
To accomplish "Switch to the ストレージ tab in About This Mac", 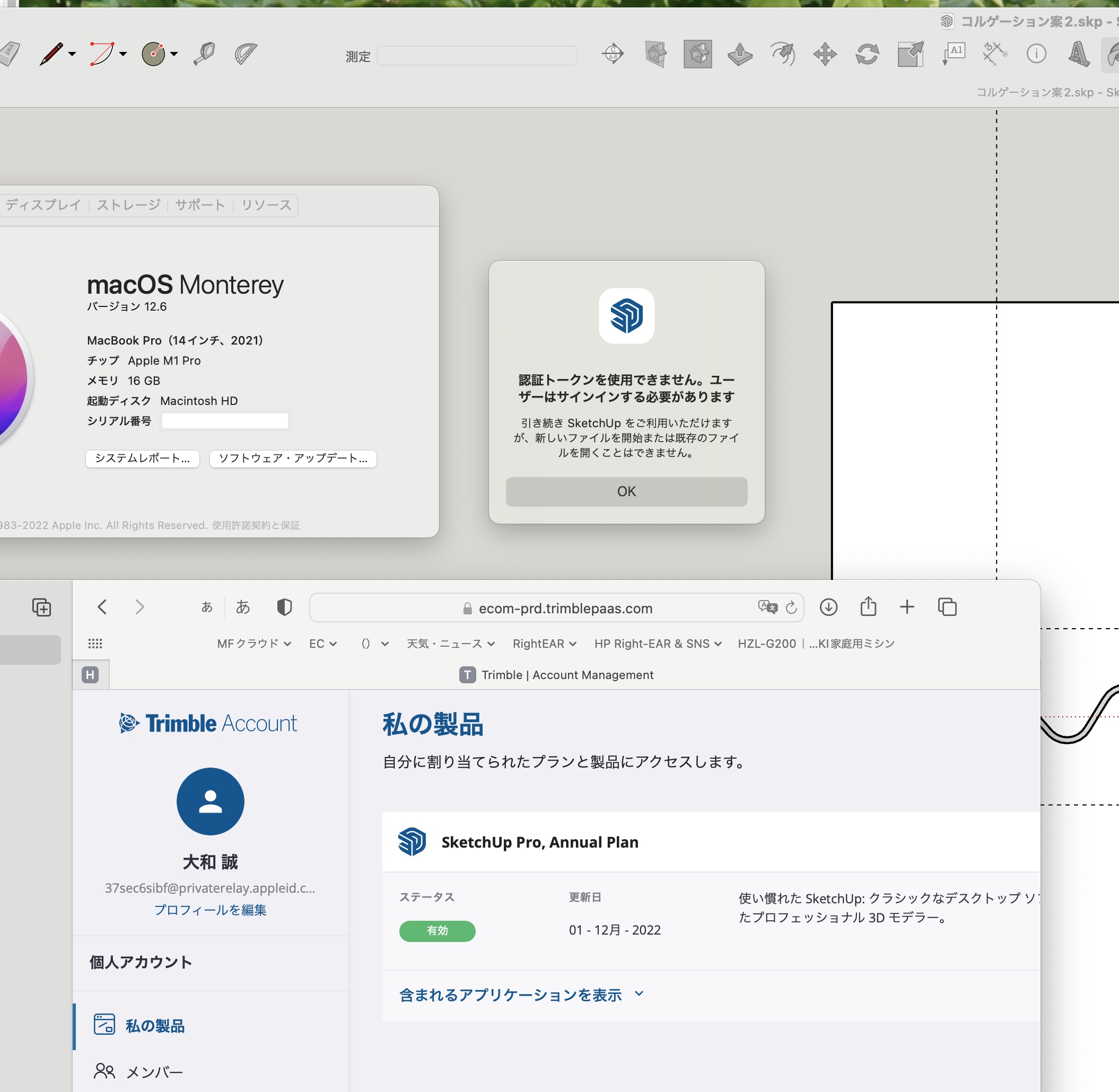I will (x=128, y=205).
